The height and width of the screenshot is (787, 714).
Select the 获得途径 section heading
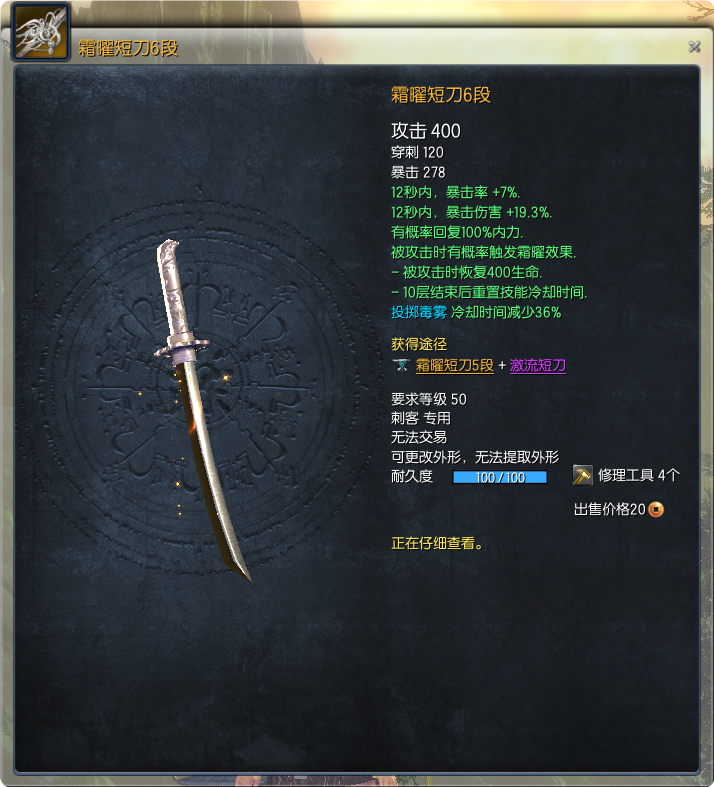pos(419,344)
